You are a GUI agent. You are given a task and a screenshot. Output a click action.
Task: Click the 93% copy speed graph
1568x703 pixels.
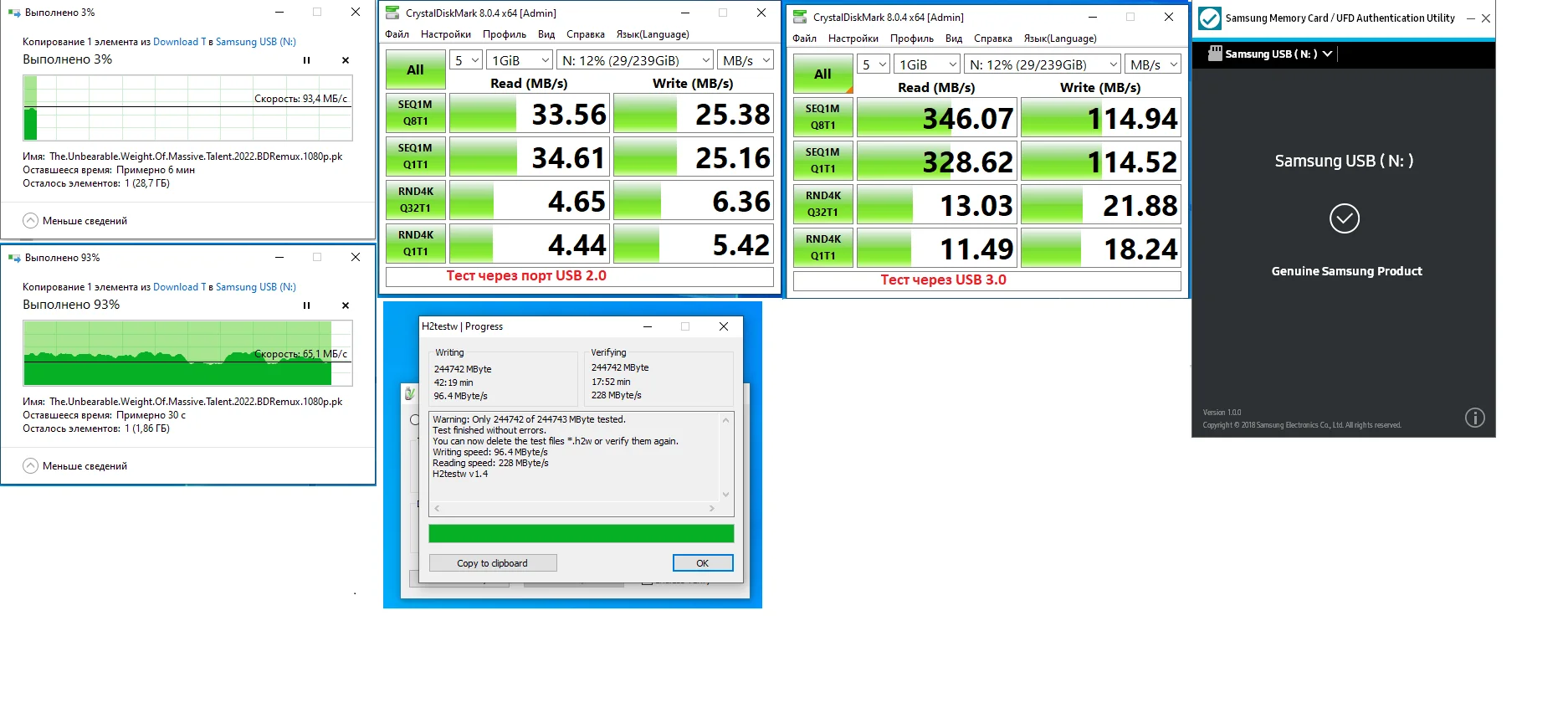(187, 353)
